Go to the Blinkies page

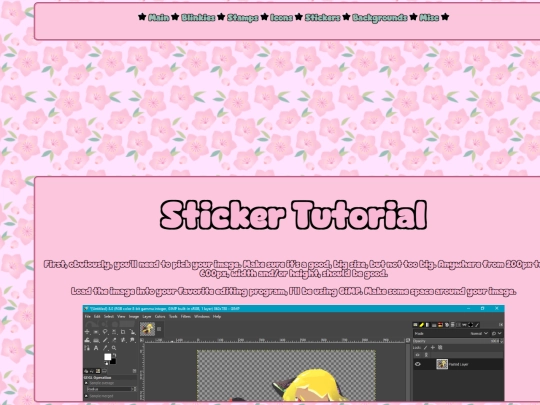[x=198, y=17]
